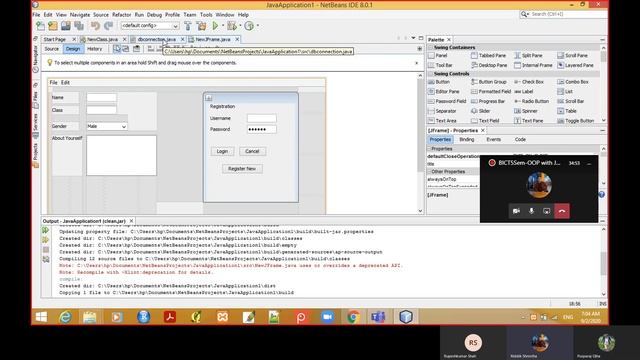Image resolution: width=640 pixels, height=360 pixels.
Task: Collapse the Swing Containers palette section
Action: pyautogui.click(x=430, y=47)
